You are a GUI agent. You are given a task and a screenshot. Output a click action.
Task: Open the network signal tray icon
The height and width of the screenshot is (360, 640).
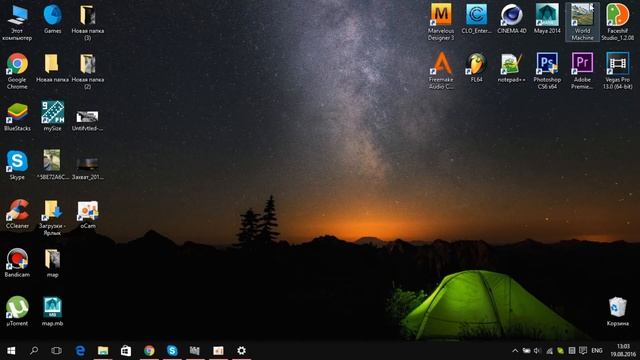coord(549,351)
